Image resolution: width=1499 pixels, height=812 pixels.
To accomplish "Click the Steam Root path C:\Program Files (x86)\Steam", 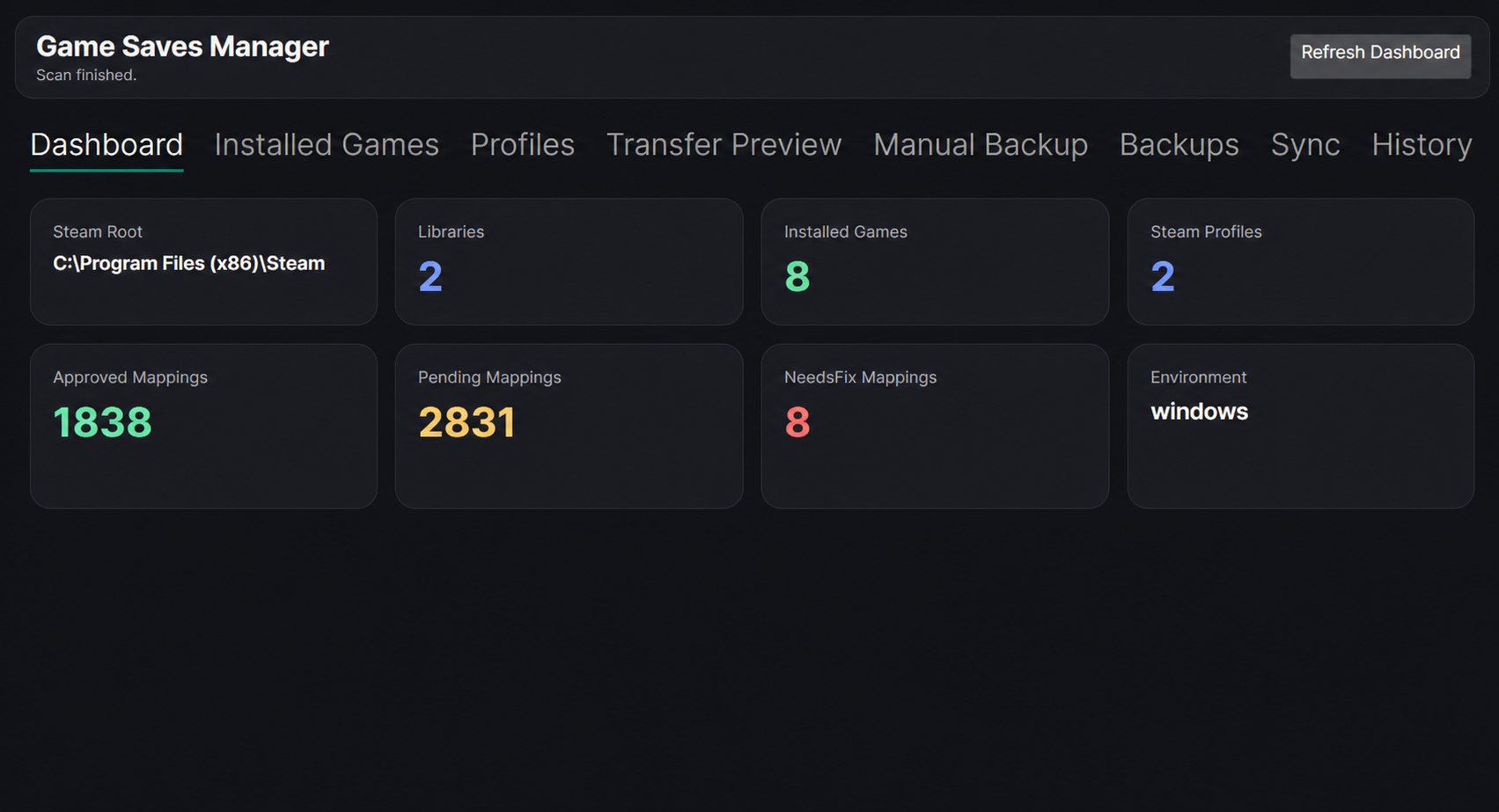I will click(188, 264).
